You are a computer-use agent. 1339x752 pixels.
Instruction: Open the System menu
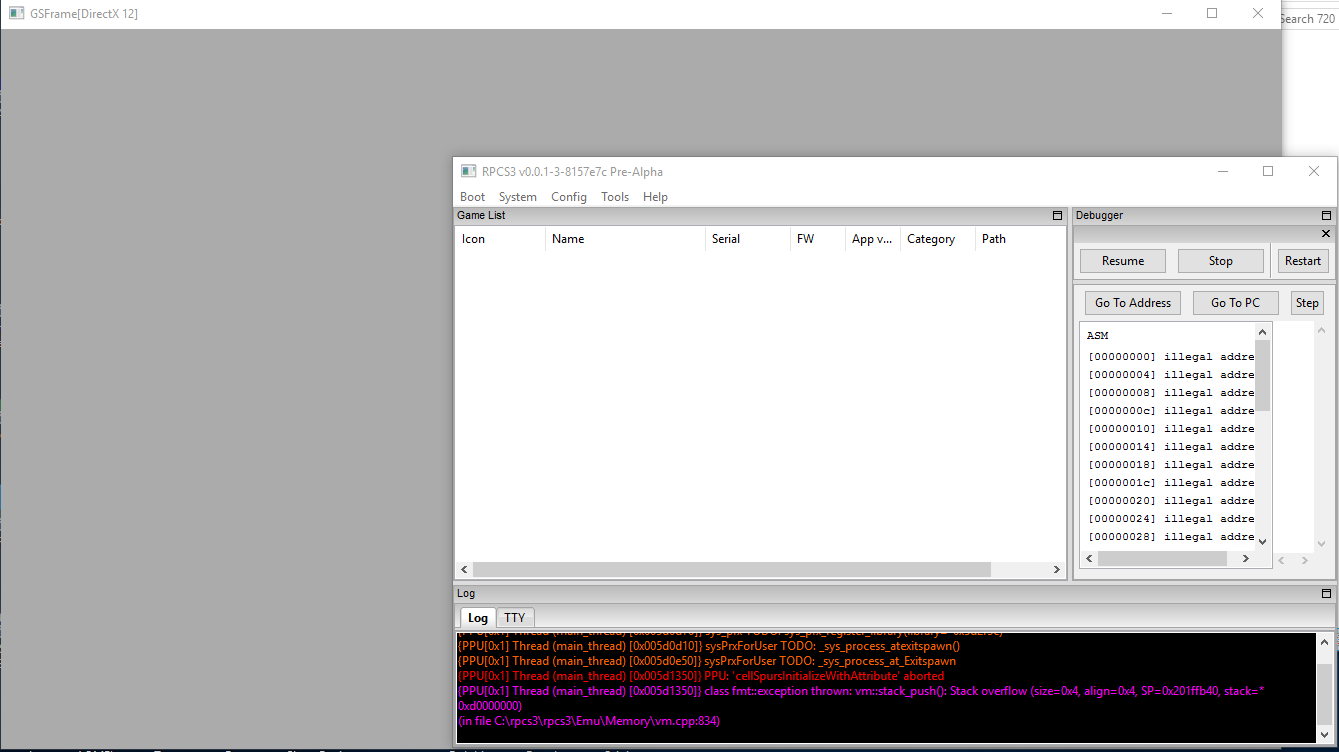[x=518, y=197]
